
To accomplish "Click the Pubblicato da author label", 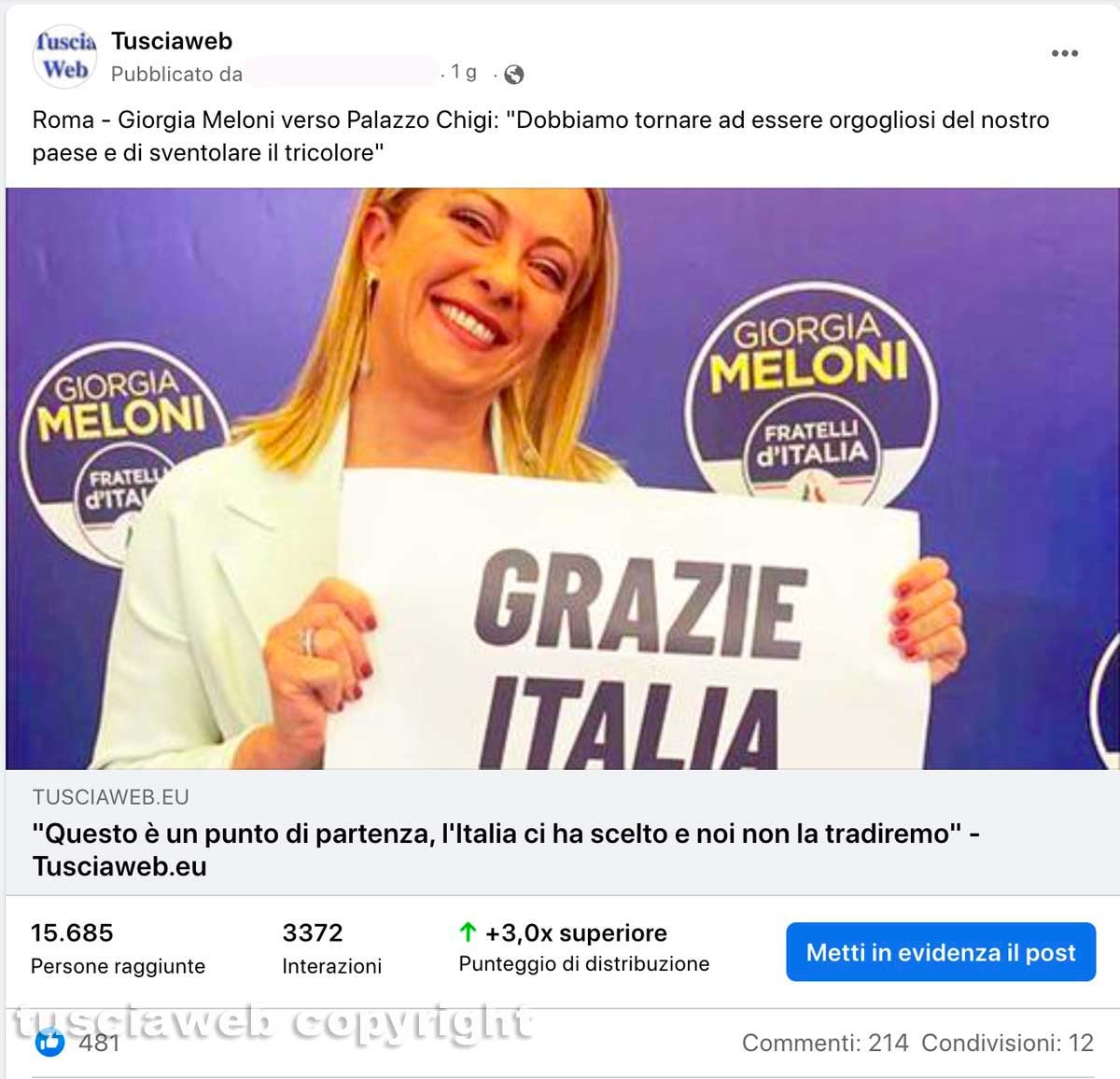I will (x=176, y=74).
